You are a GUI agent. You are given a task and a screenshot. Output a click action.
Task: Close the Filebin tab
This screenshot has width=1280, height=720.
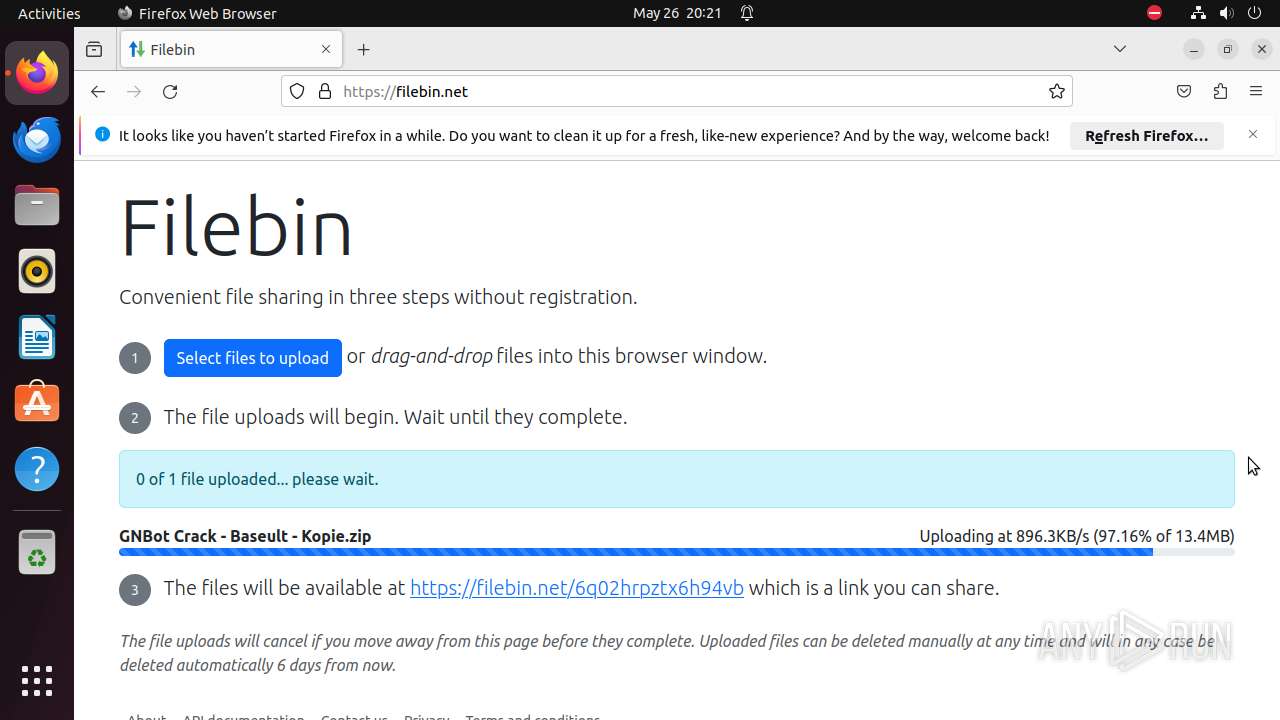click(x=326, y=49)
